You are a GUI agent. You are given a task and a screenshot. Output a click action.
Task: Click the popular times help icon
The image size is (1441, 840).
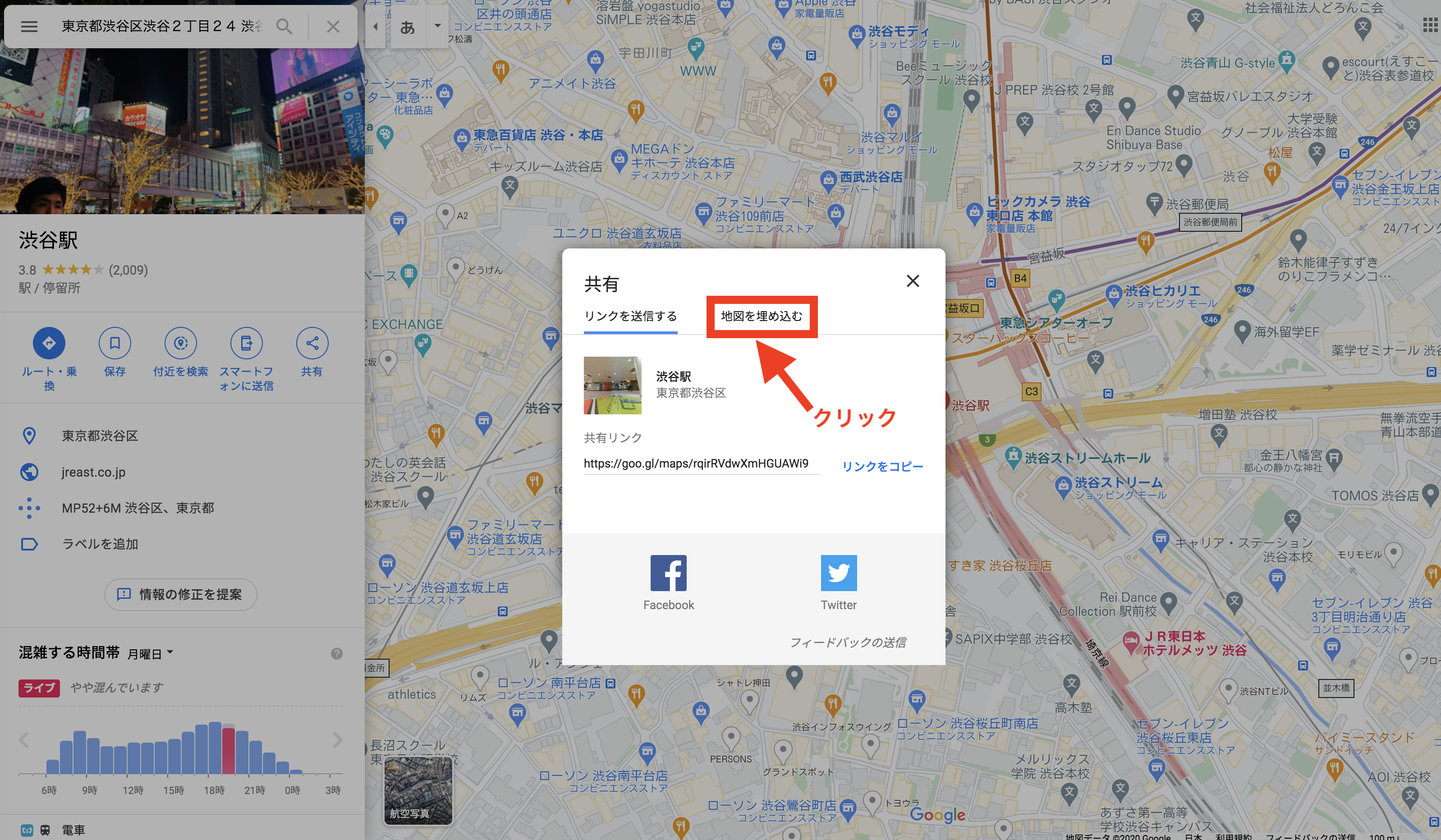coord(337,654)
